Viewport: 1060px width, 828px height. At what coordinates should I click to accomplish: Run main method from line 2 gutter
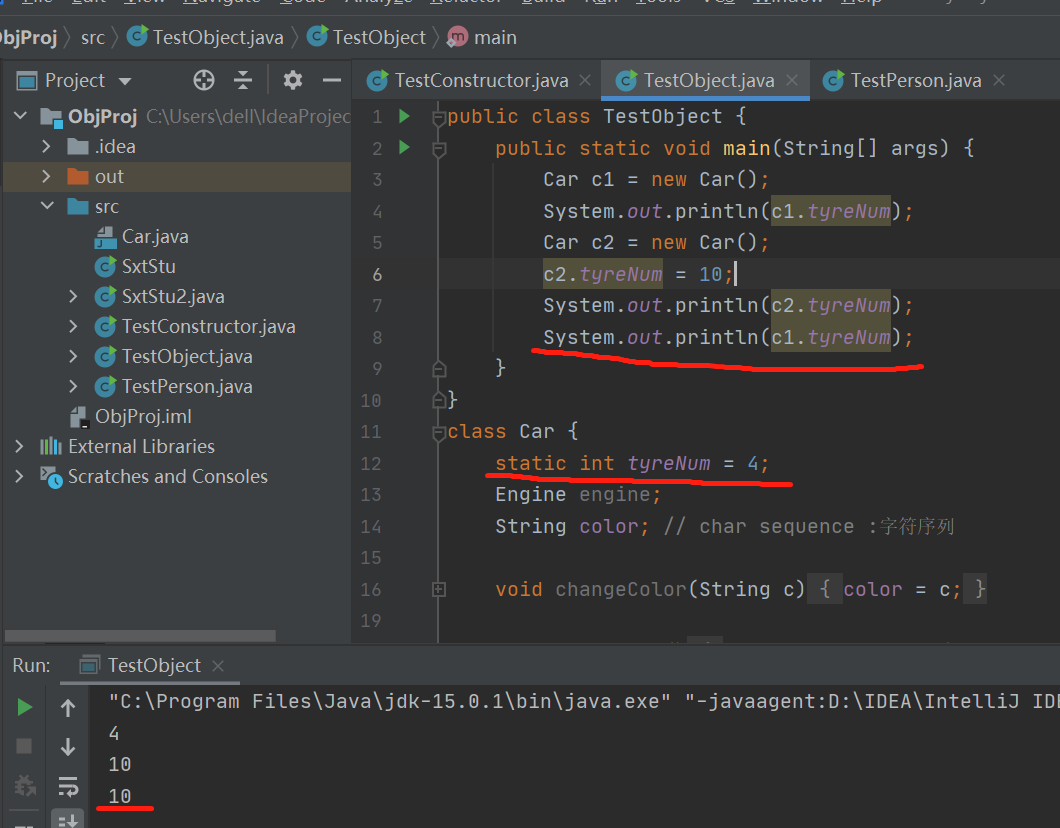click(404, 147)
